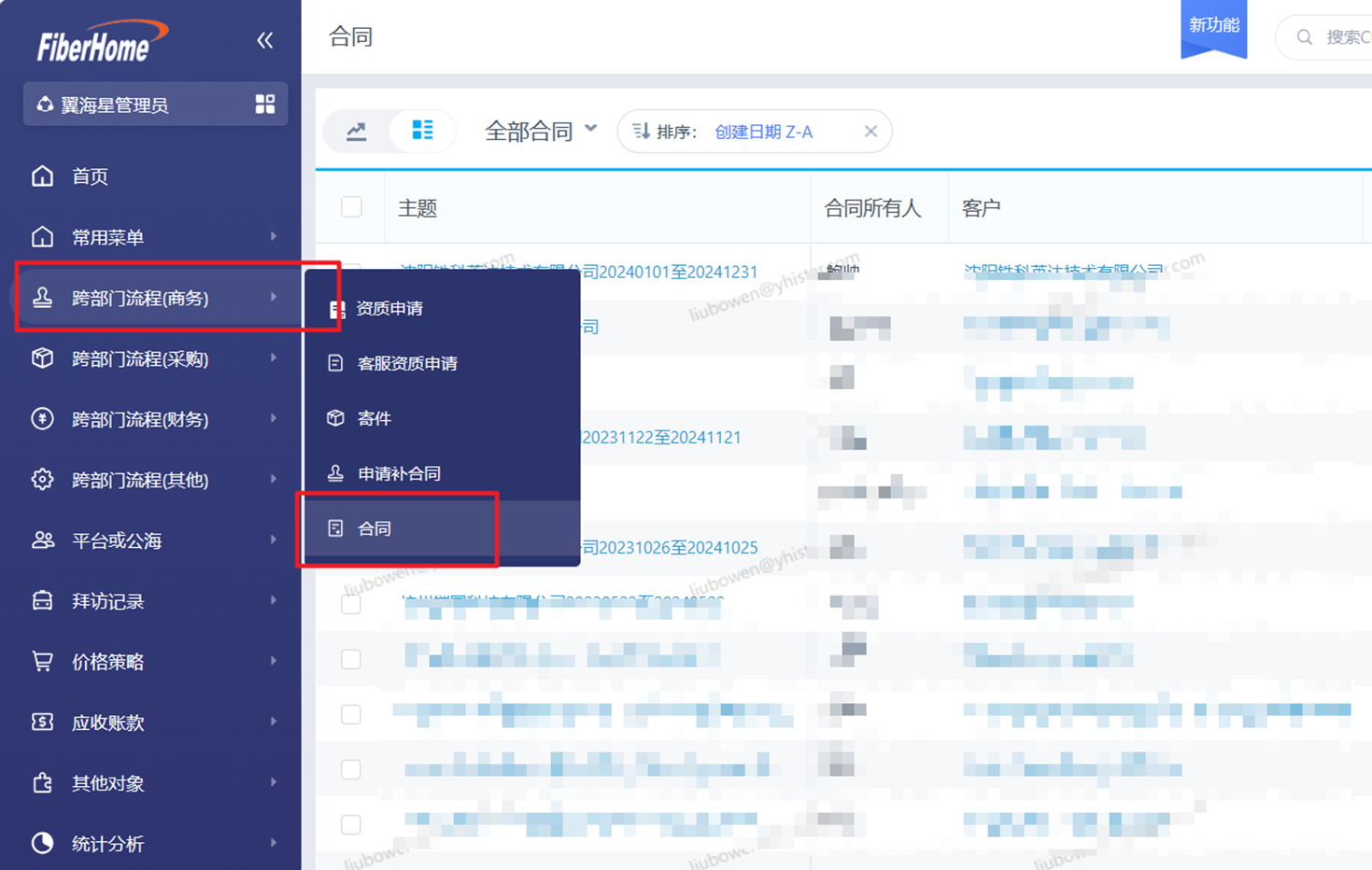Click the box icon of 跨部门流程(采购)

[x=42, y=358]
